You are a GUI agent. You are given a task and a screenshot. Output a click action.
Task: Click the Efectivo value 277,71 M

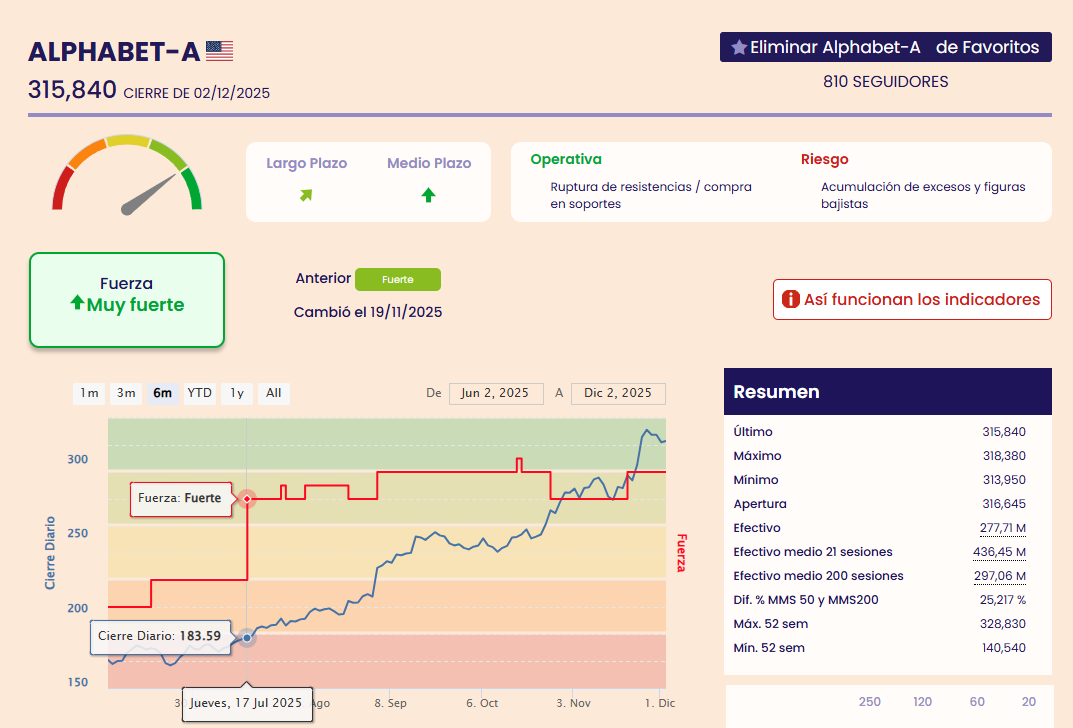pyautogui.click(x=1003, y=528)
